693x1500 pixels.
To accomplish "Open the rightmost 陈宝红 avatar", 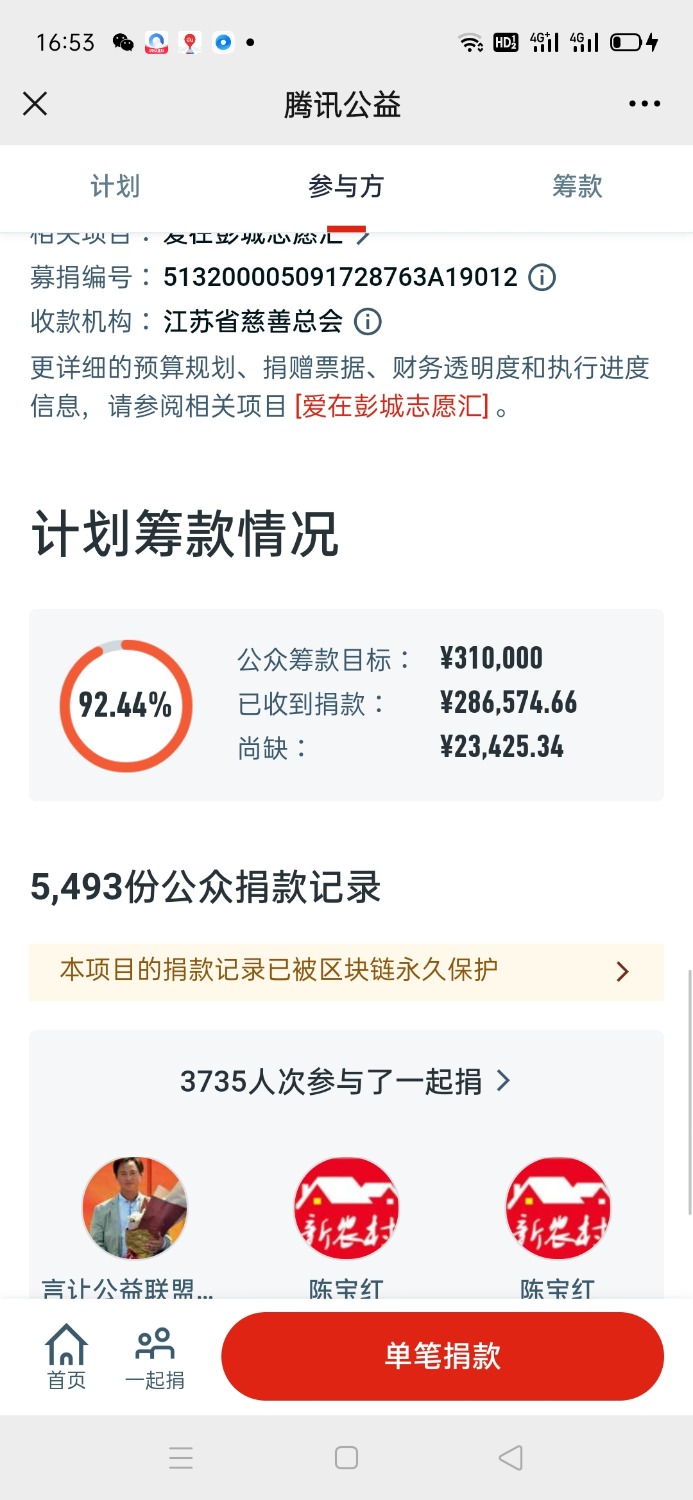I will tap(558, 1209).
